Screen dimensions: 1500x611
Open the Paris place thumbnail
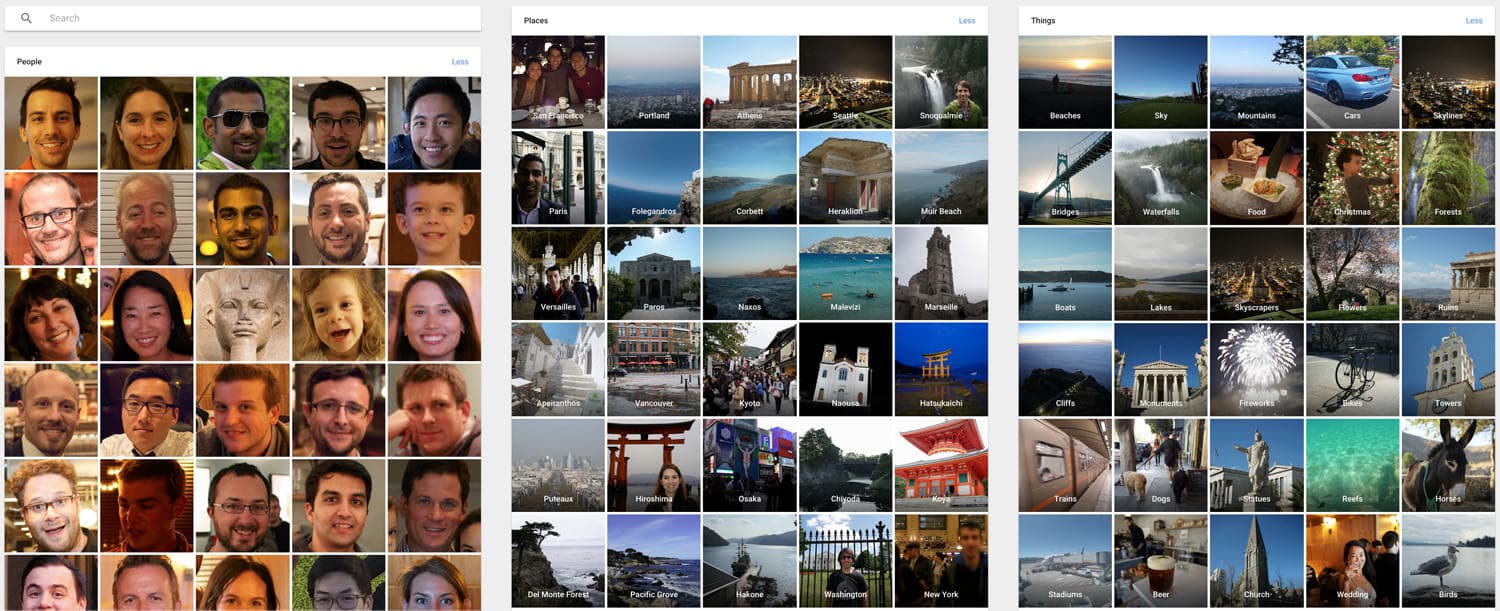(x=558, y=178)
